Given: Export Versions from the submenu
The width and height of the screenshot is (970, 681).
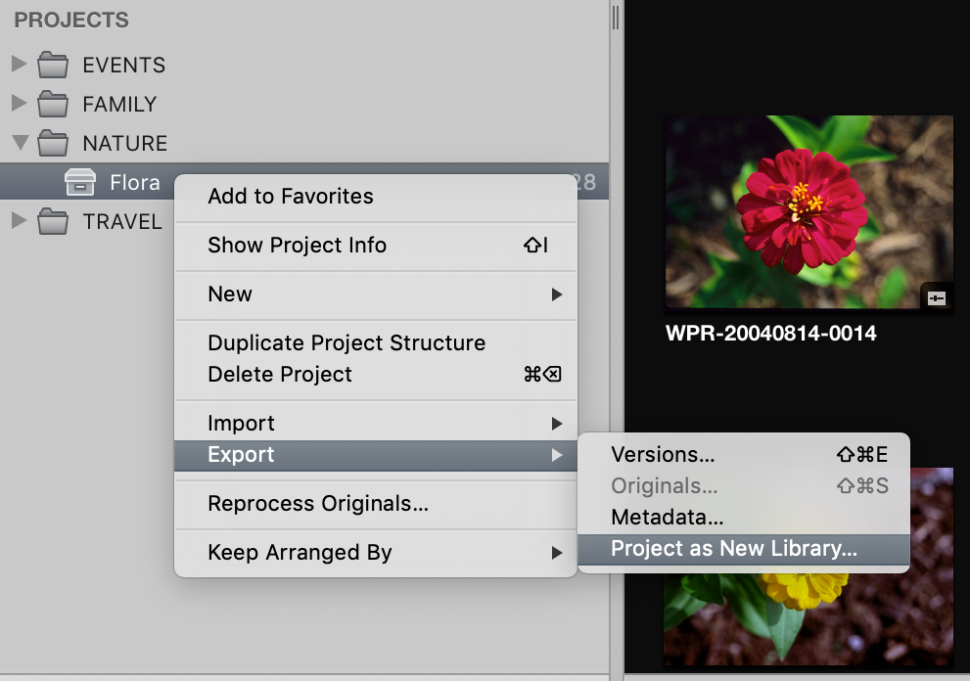Looking at the screenshot, I should tap(662, 455).
